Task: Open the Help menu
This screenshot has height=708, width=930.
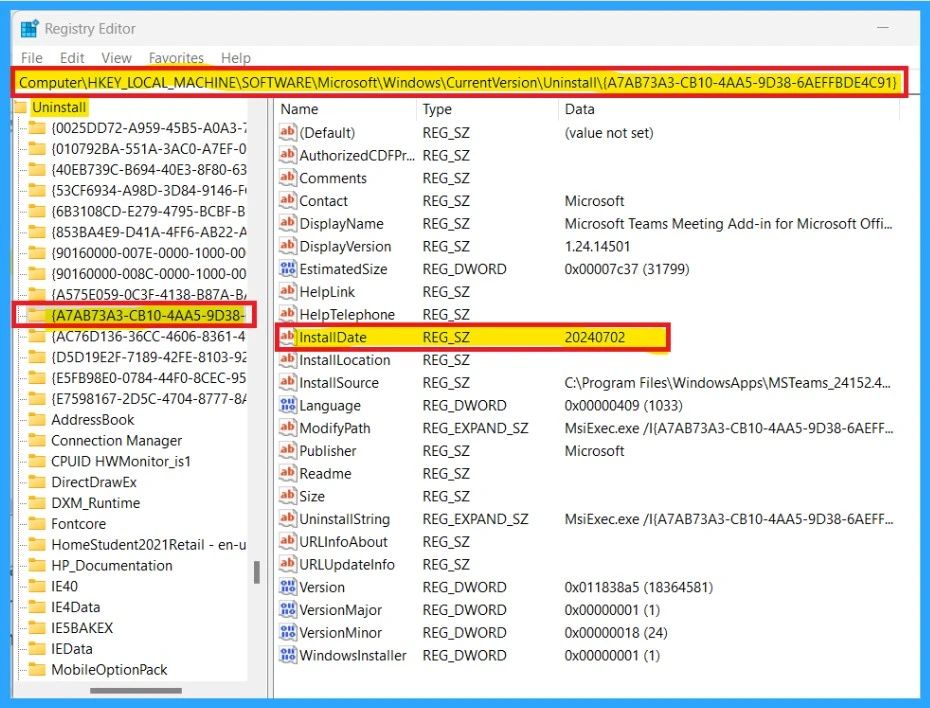Action: tap(235, 58)
